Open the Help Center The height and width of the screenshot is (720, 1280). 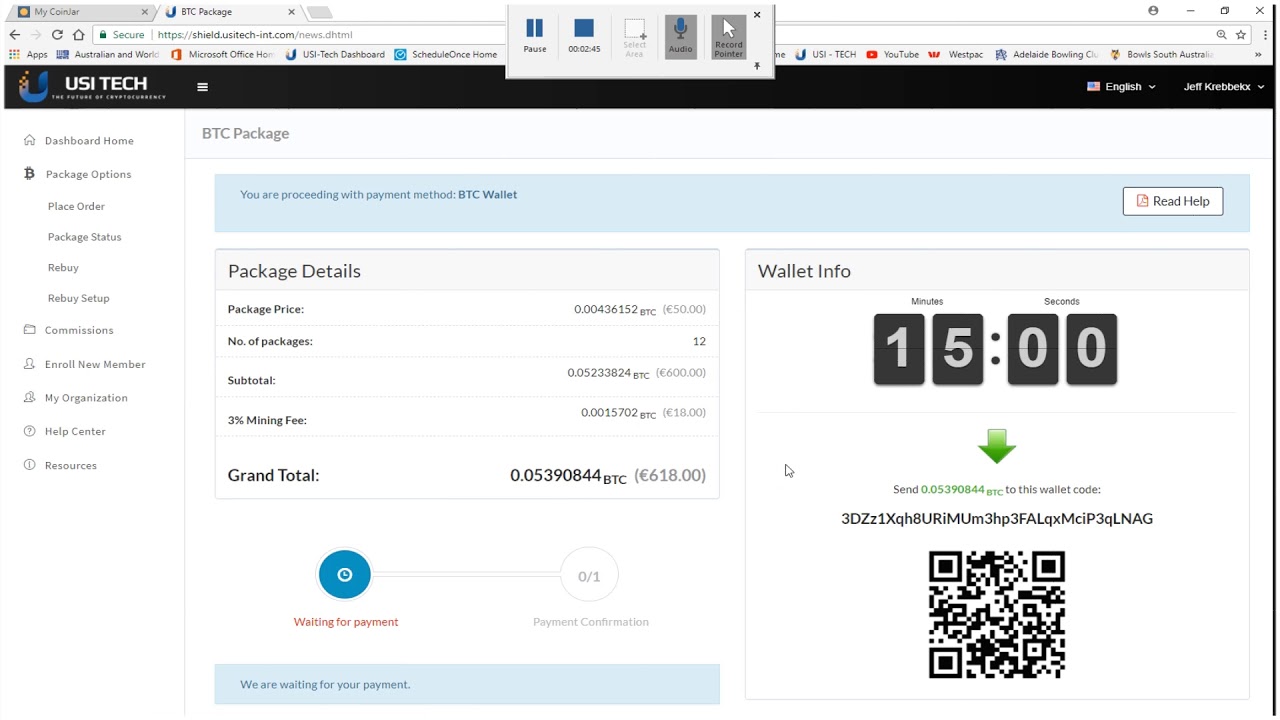[75, 431]
